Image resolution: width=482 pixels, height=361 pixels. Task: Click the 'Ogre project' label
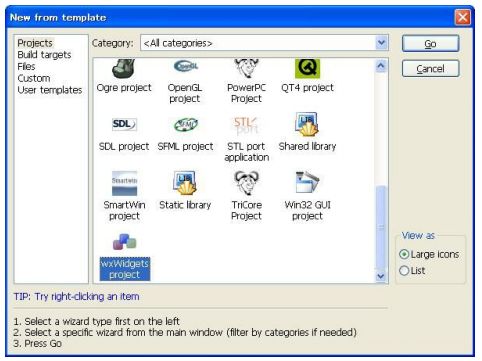124,88
